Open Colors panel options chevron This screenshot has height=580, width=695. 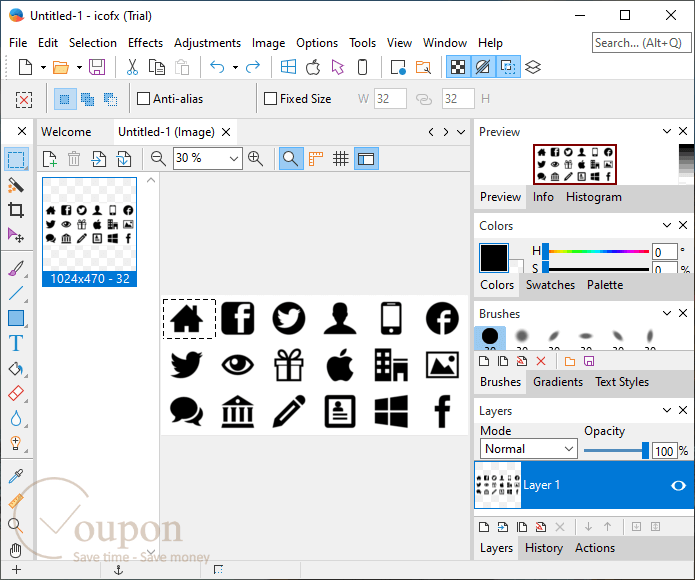(667, 225)
